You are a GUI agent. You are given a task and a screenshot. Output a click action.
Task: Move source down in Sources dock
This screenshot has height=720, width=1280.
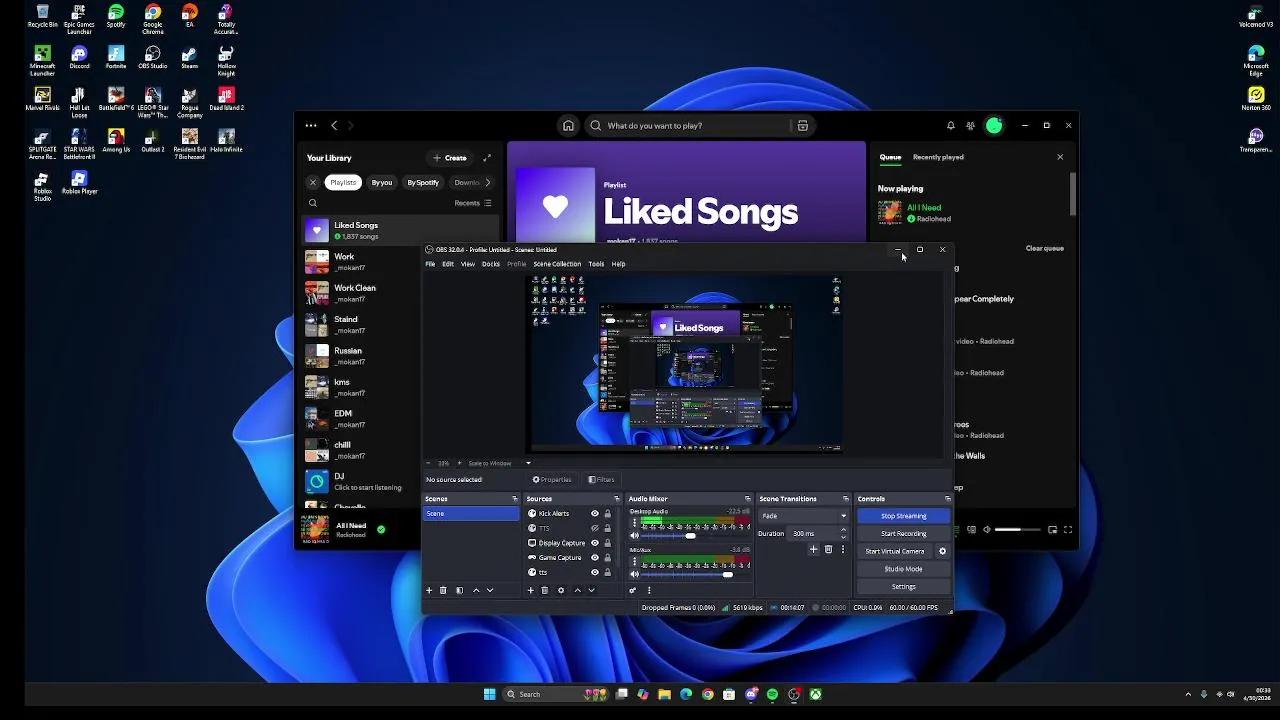pos(591,590)
